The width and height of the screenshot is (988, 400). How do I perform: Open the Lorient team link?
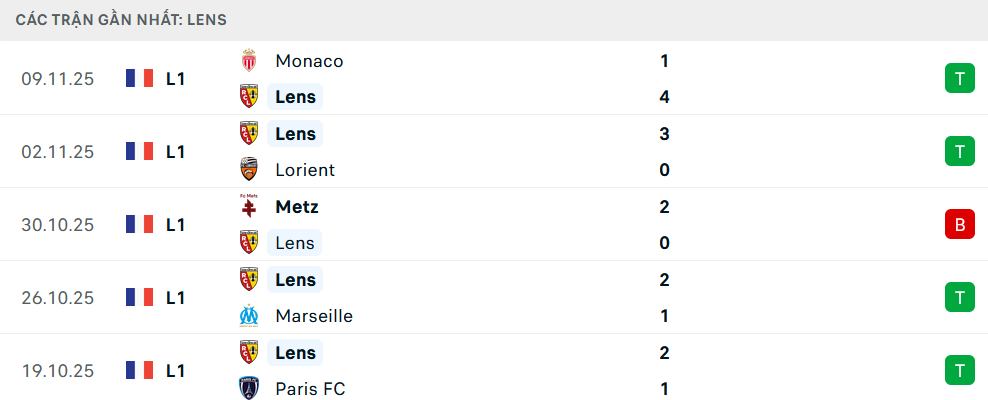(305, 170)
